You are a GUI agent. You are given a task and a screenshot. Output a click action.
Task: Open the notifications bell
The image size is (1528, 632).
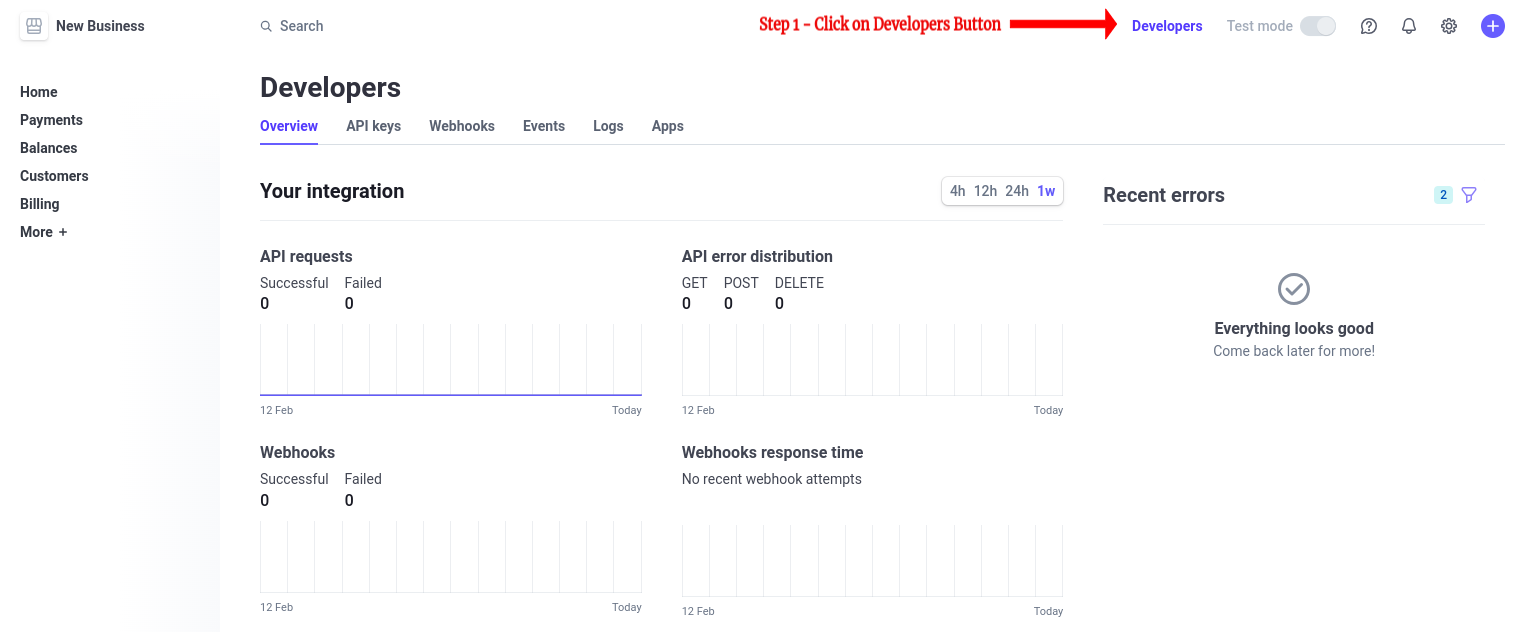pyautogui.click(x=1409, y=26)
